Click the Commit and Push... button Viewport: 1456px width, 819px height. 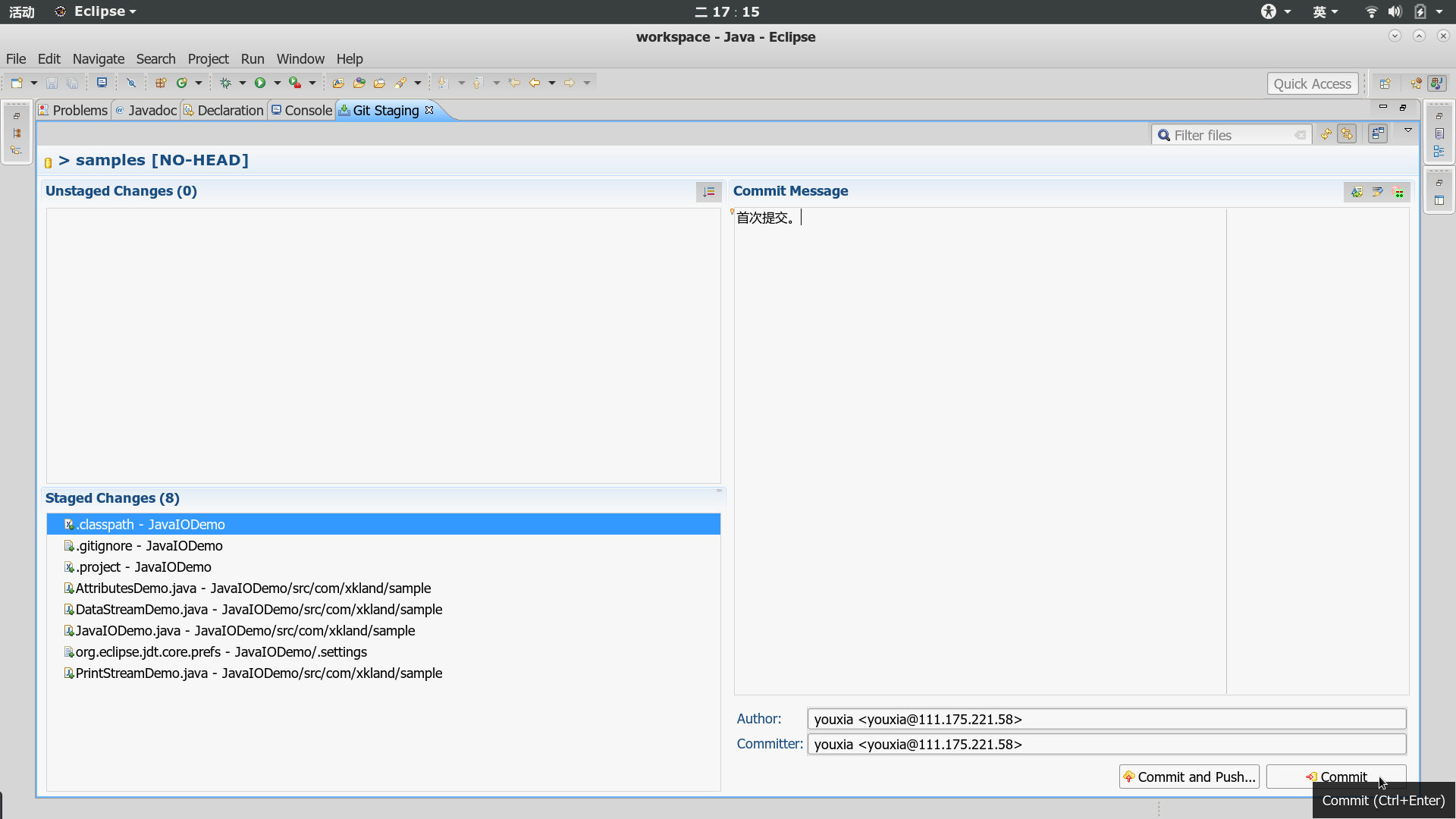(x=1189, y=777)
